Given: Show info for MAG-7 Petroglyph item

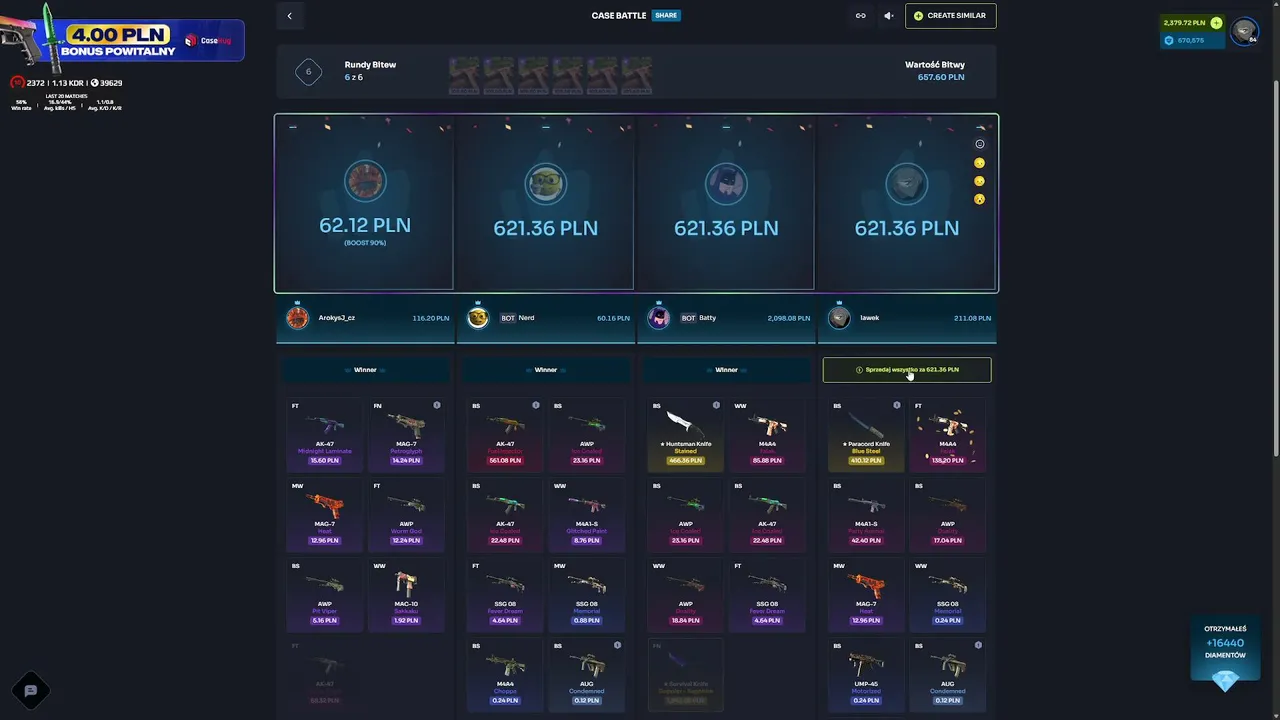Looking at the screenshot, I should point(437,406).
